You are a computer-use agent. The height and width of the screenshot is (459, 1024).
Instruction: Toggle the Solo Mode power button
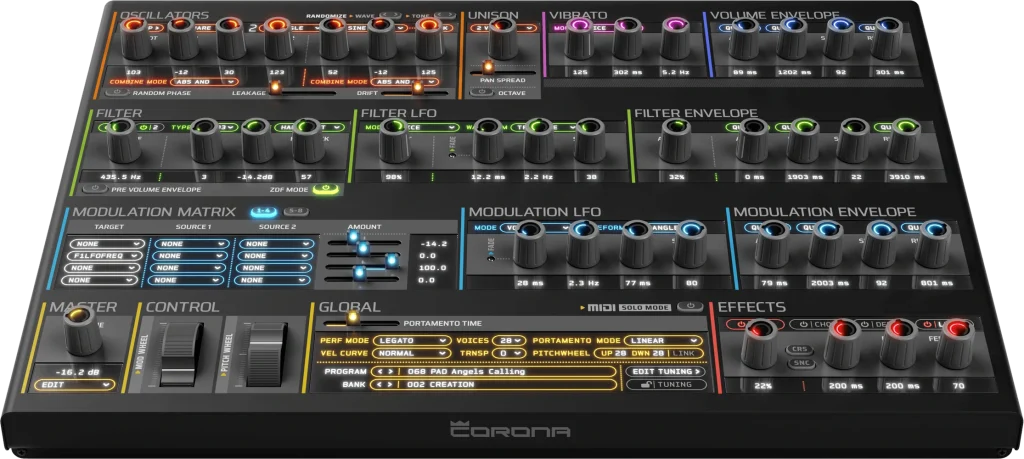(x=690, y=306)
